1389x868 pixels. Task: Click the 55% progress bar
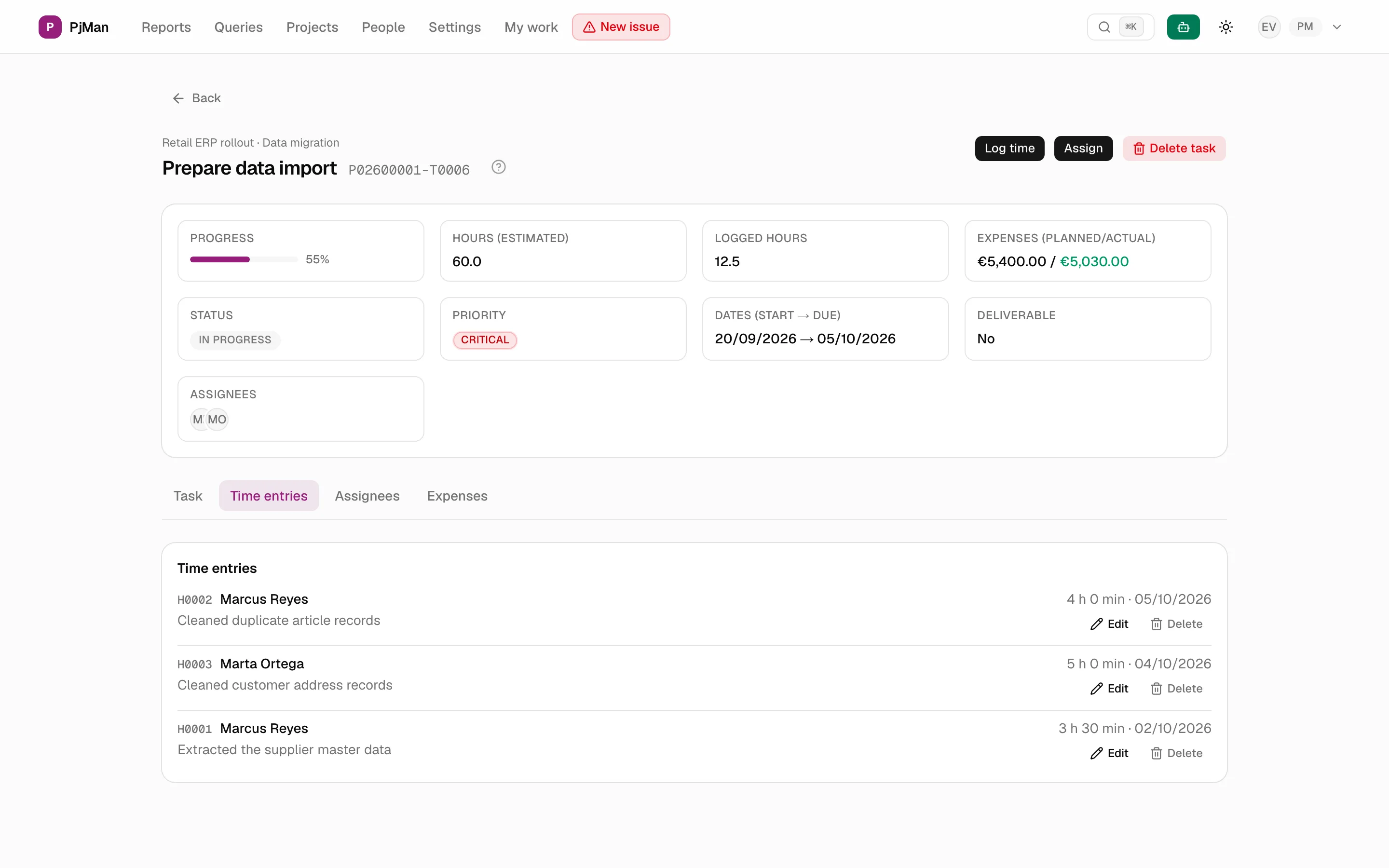[x=244, y=259]
